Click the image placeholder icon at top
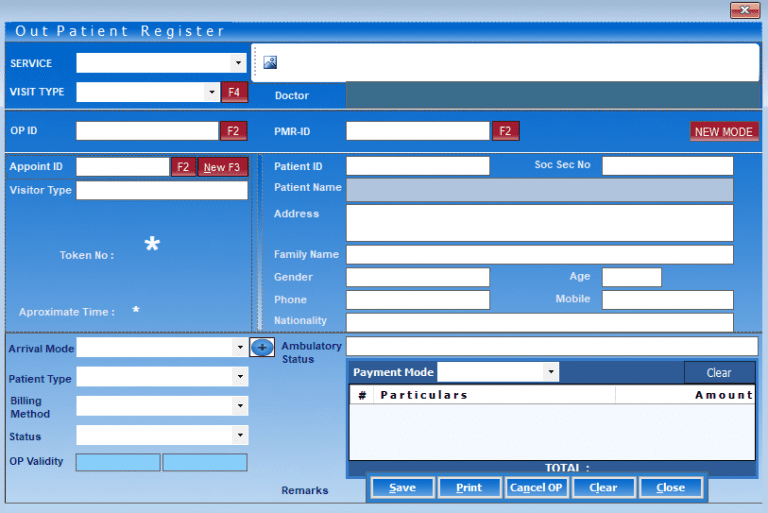The width and height of the screenshot is (768, 513). (270, 62)
